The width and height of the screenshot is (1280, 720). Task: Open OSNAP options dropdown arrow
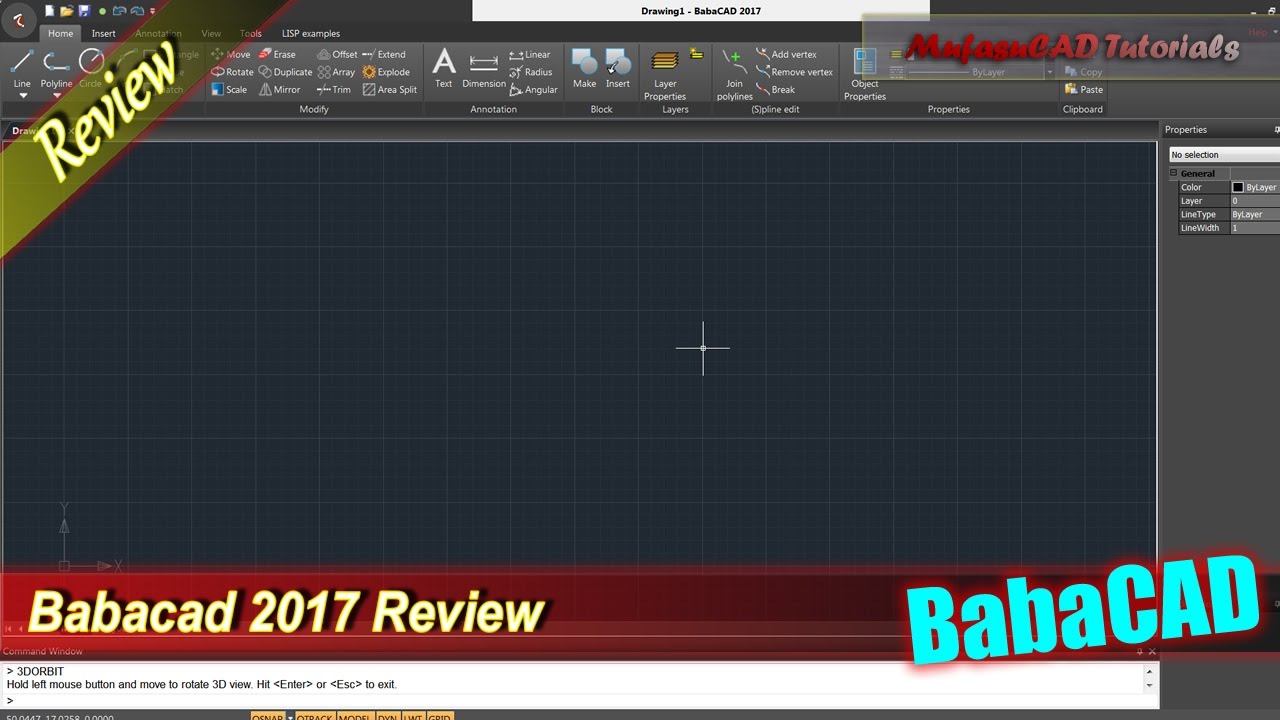pos(290,716)
